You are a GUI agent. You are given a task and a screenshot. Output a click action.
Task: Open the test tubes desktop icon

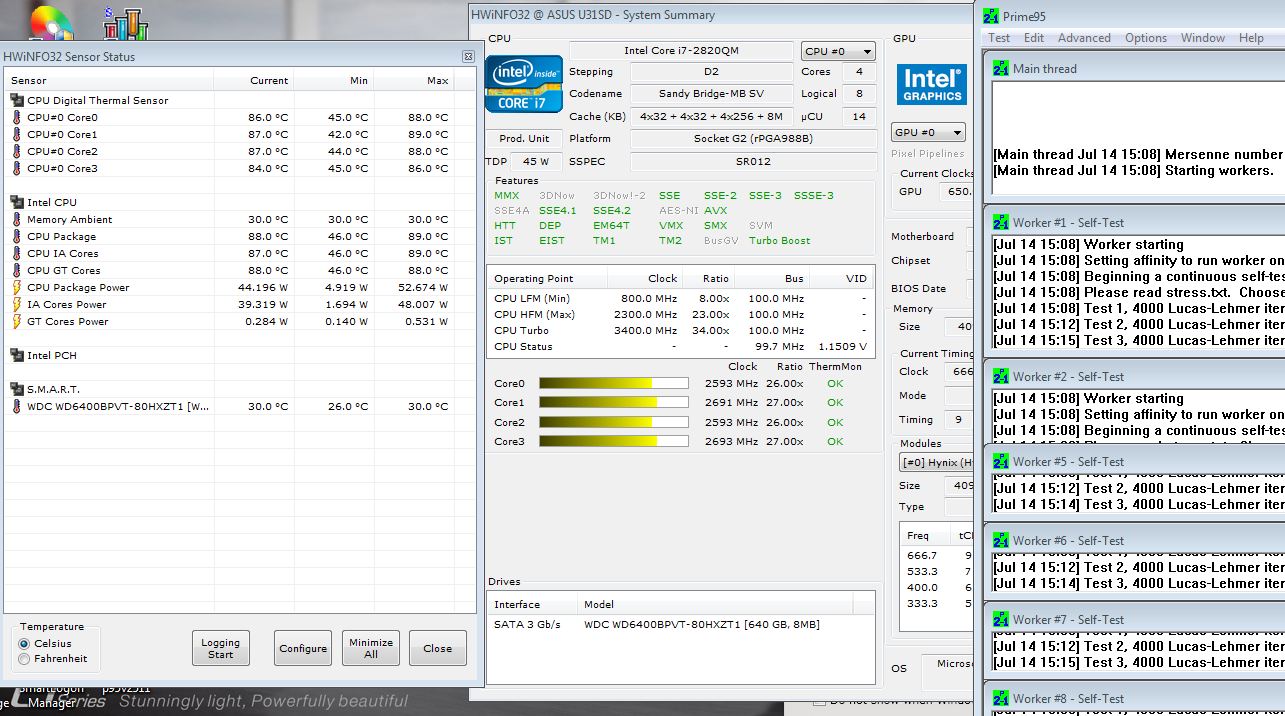125,22
